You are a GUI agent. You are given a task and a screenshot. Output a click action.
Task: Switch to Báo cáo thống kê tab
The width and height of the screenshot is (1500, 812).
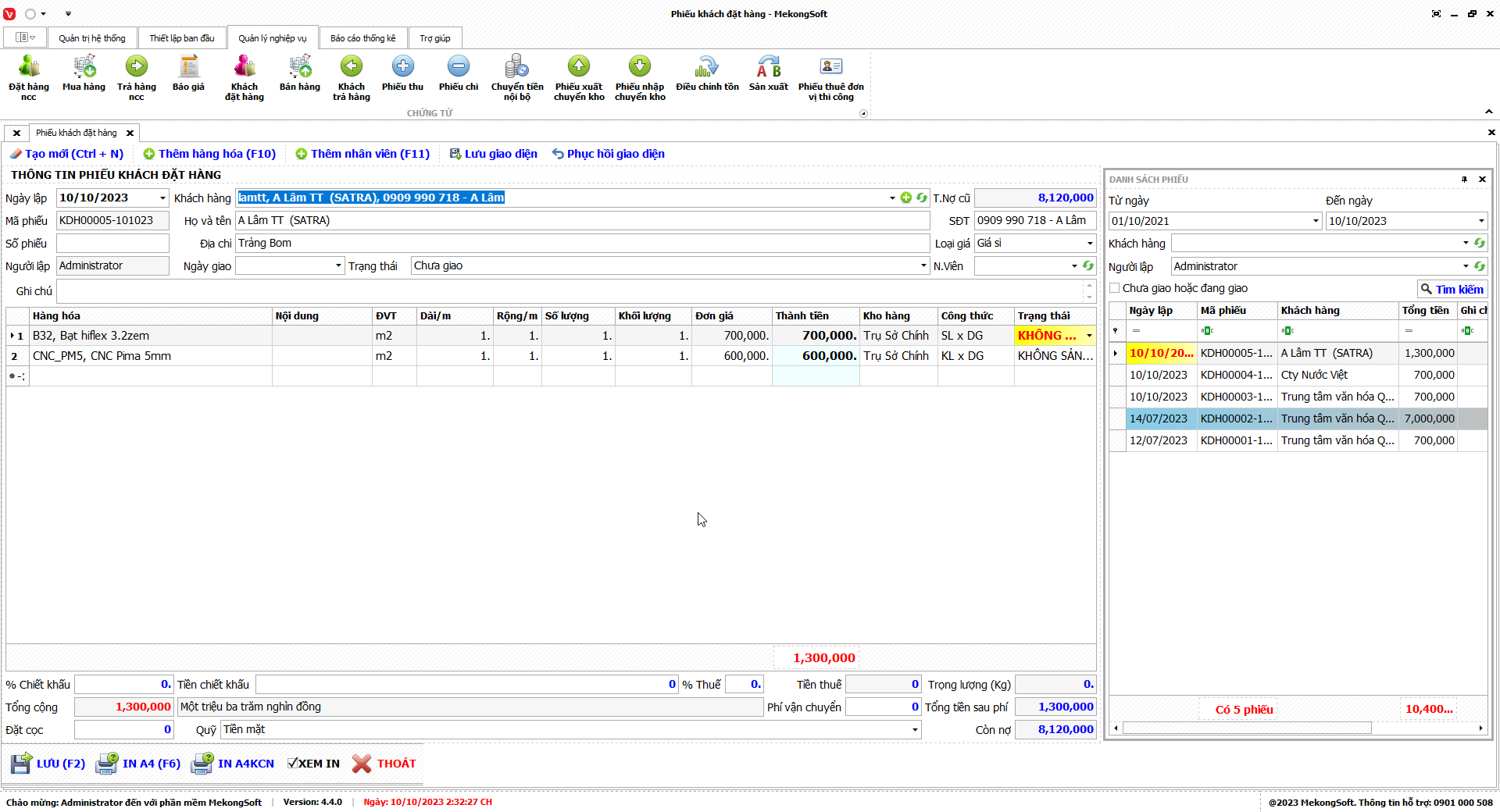(x=362, y=38)
